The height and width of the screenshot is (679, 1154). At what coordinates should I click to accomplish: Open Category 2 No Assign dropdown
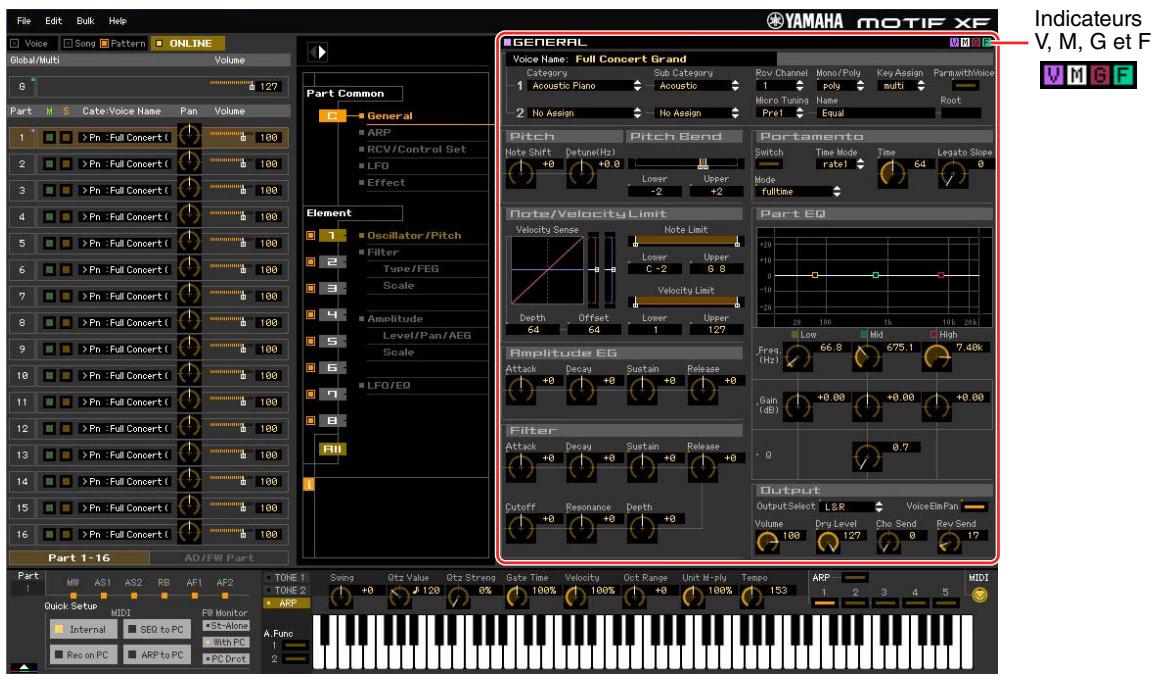click(x=586, y=113)
